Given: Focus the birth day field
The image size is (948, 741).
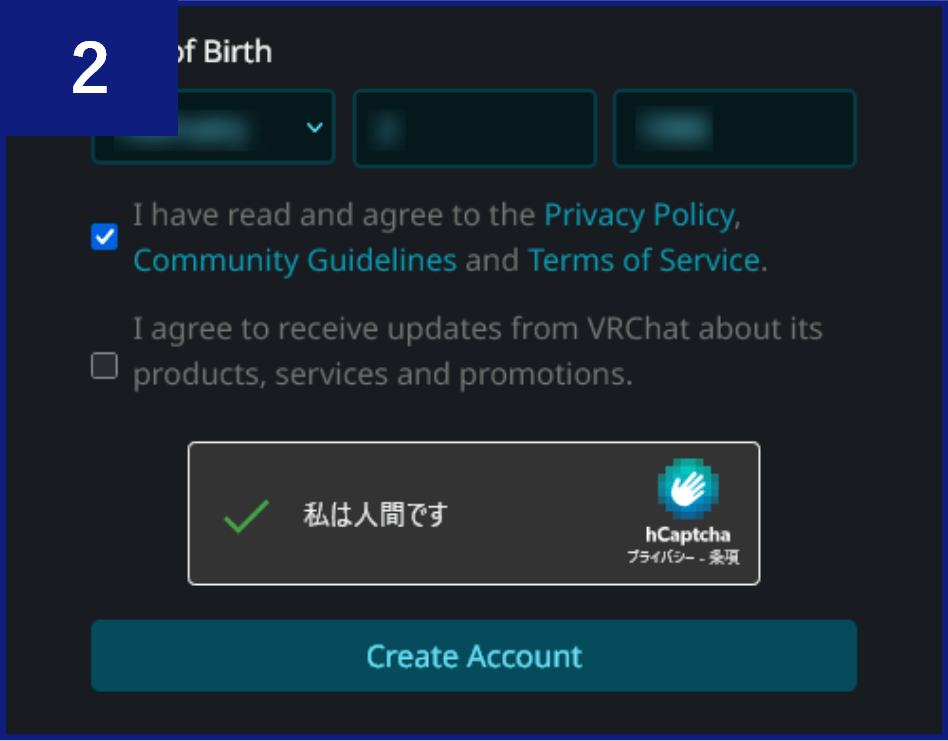Looking at the screenshot, I should point(475,128).
